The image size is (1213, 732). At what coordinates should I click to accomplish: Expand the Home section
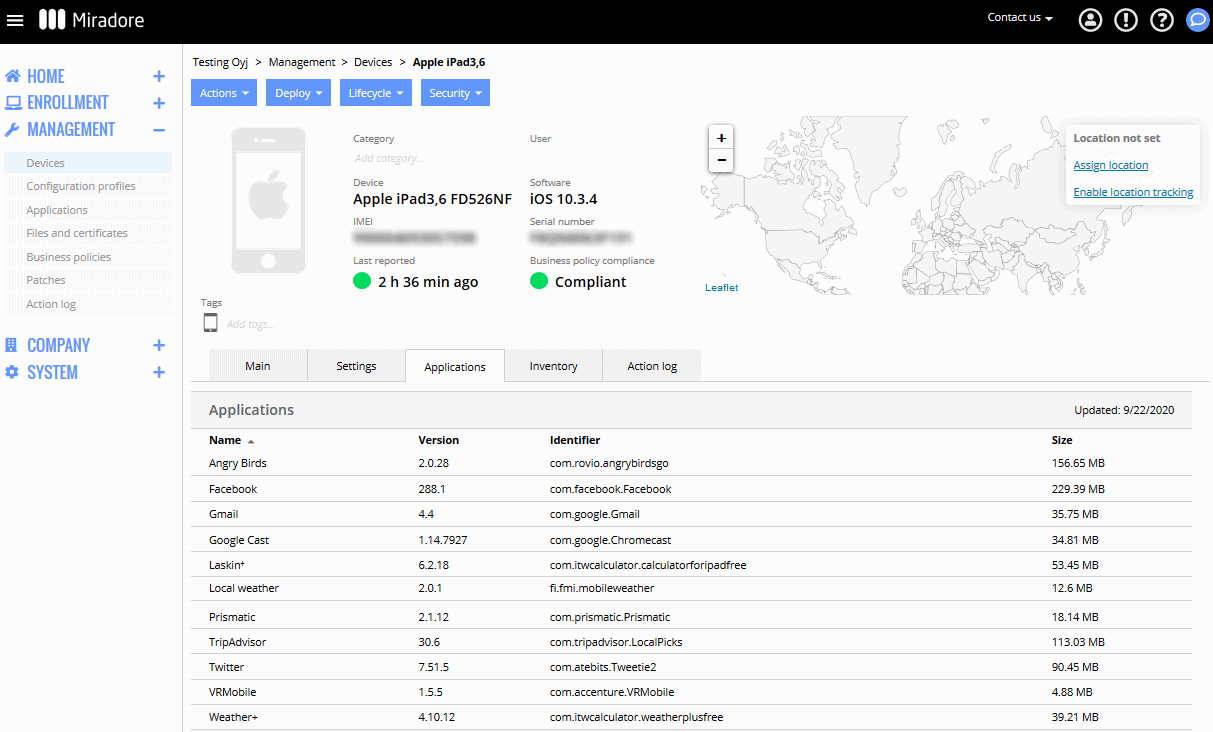159,76
